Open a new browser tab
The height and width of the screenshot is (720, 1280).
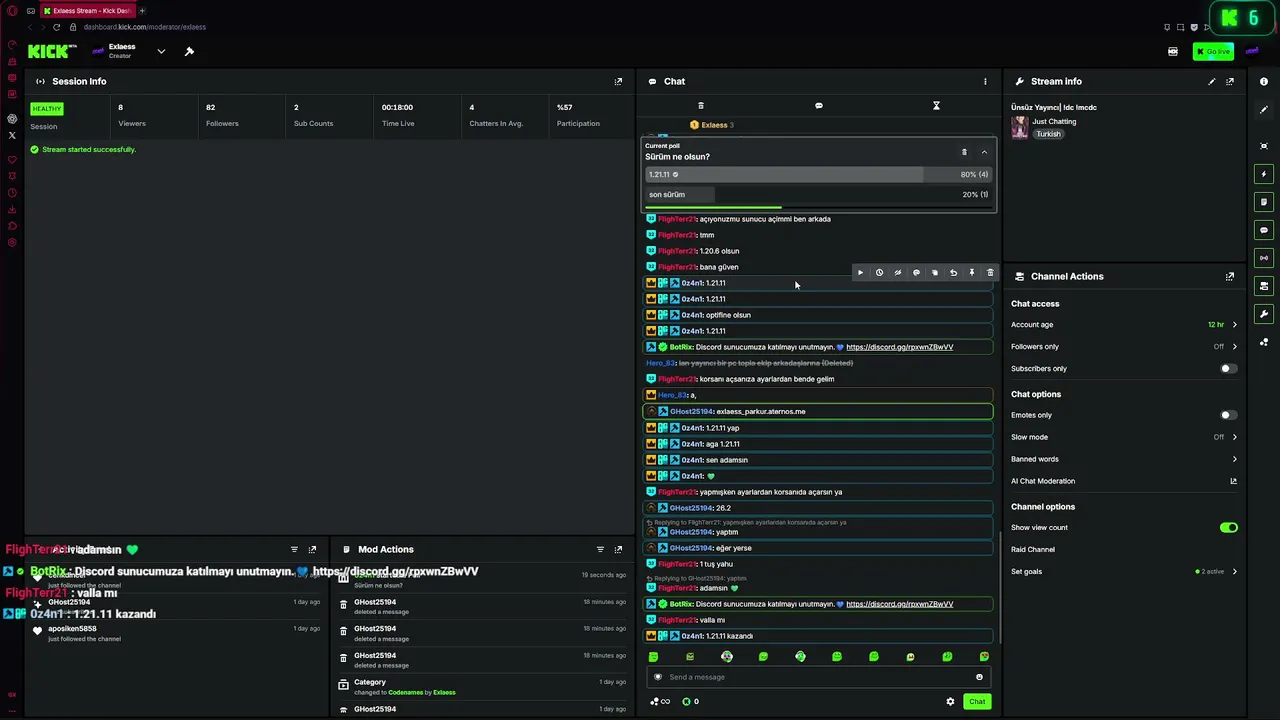click(142, 10)
